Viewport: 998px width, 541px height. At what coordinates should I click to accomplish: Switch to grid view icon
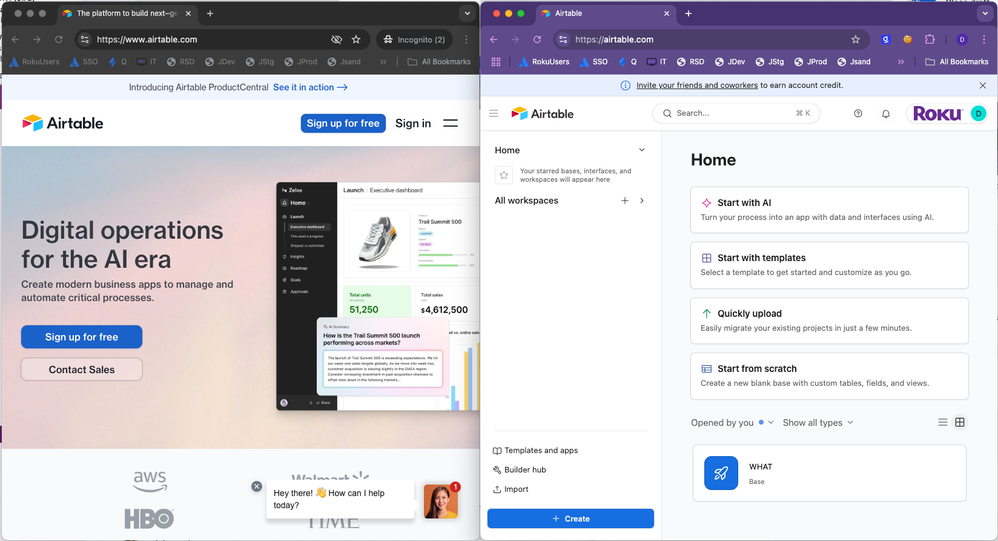960,422
